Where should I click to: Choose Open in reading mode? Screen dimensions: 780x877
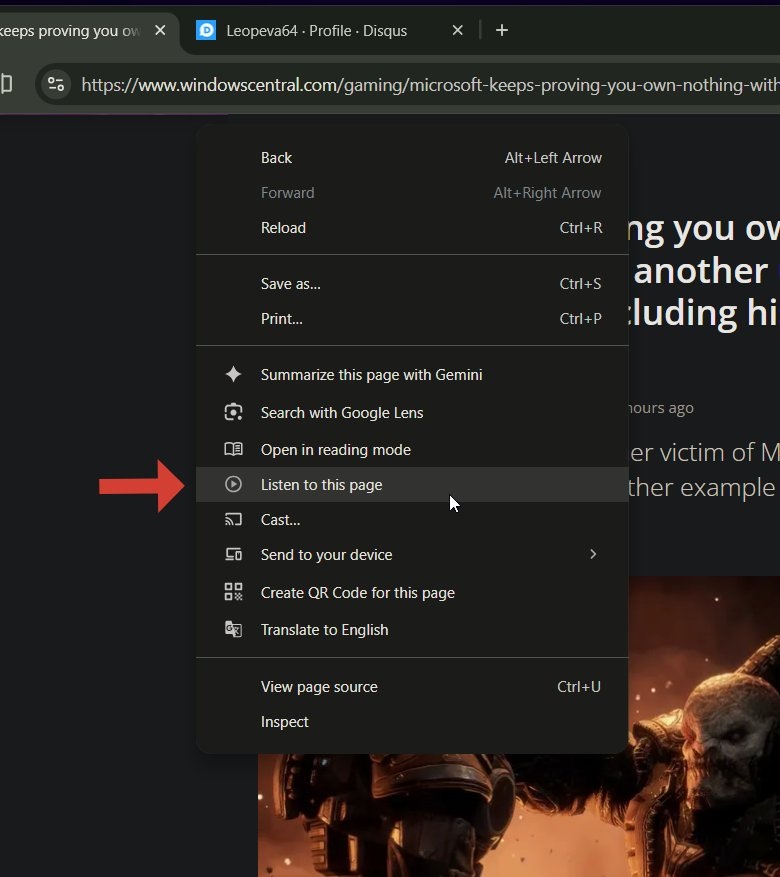click(x=412, y=450)
